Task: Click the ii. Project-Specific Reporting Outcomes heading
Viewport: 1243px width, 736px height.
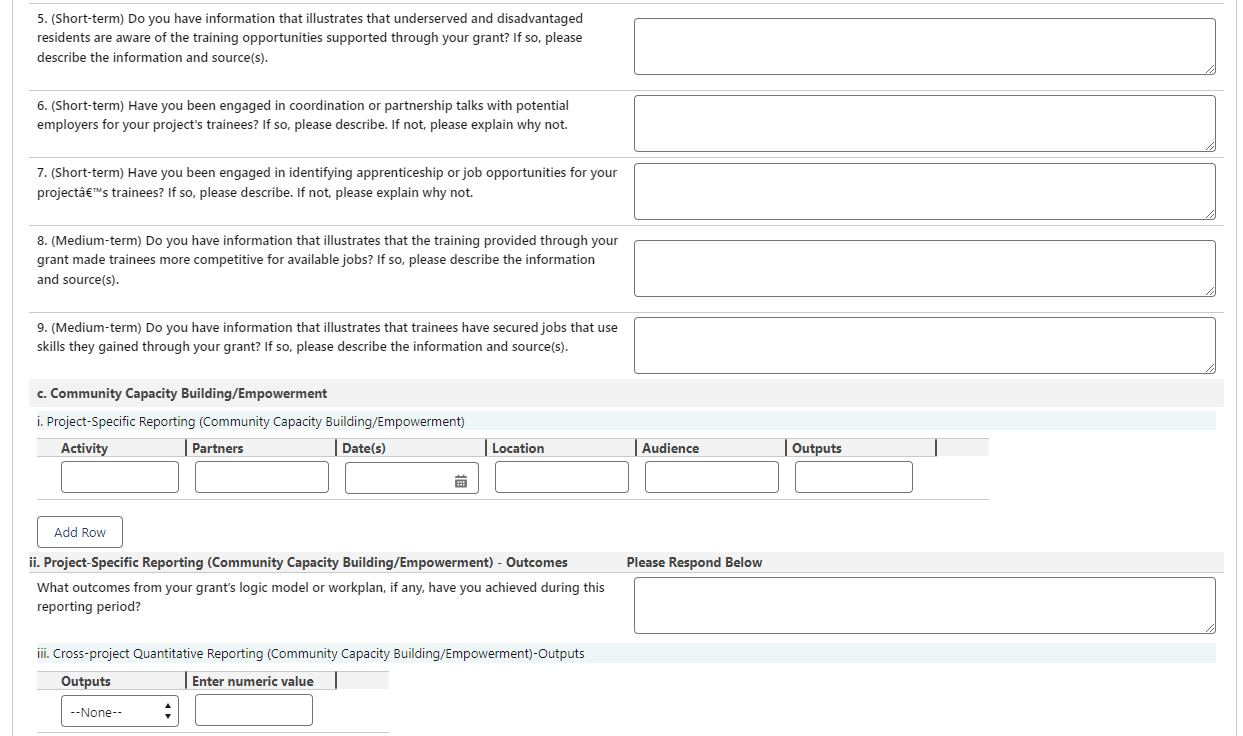Action: click(298, 562)
